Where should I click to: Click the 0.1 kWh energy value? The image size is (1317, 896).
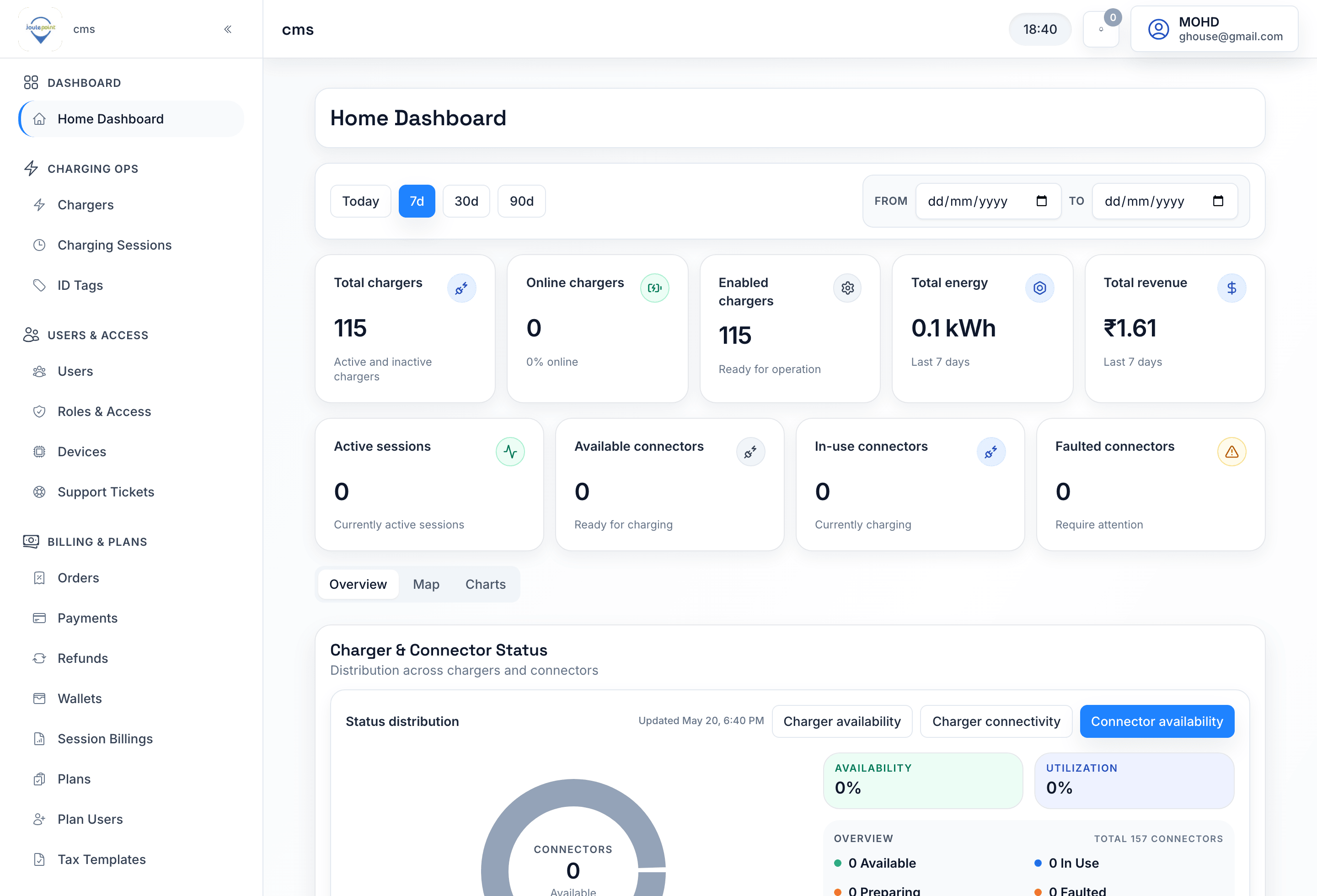coord(953,329)
